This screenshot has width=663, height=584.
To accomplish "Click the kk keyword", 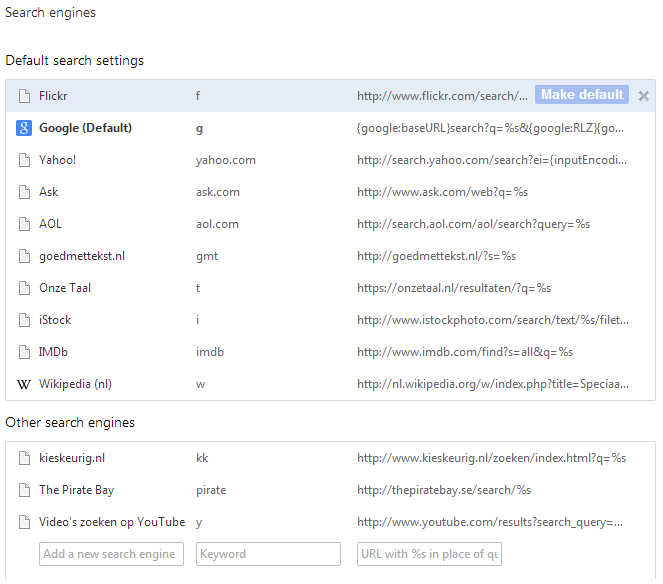I will (x=202, y=458).
